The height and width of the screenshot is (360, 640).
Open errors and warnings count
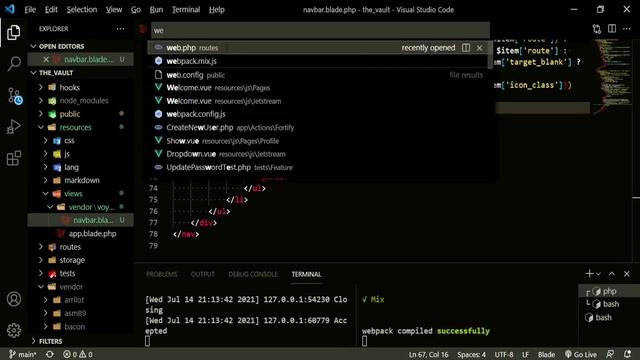click(78, 354)
